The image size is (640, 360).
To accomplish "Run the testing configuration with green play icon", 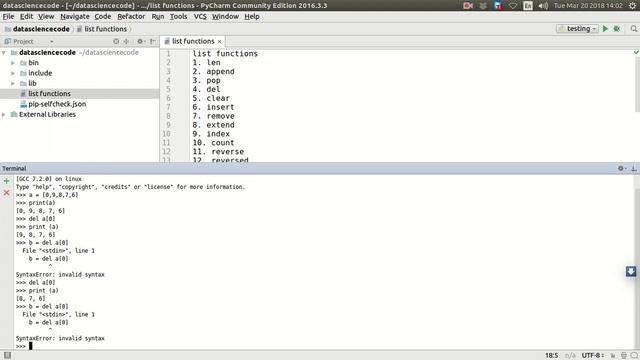I will 605,29.
